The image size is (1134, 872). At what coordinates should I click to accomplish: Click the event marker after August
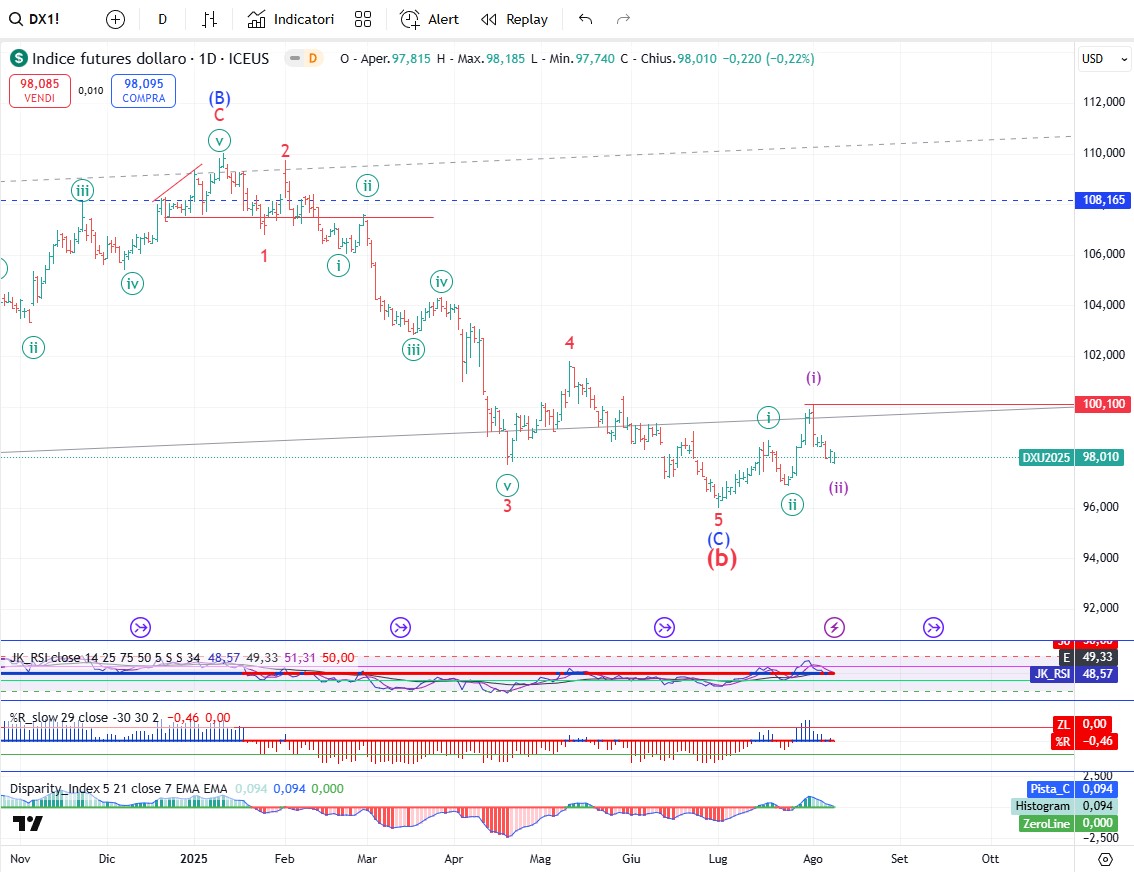click(934, 628)
